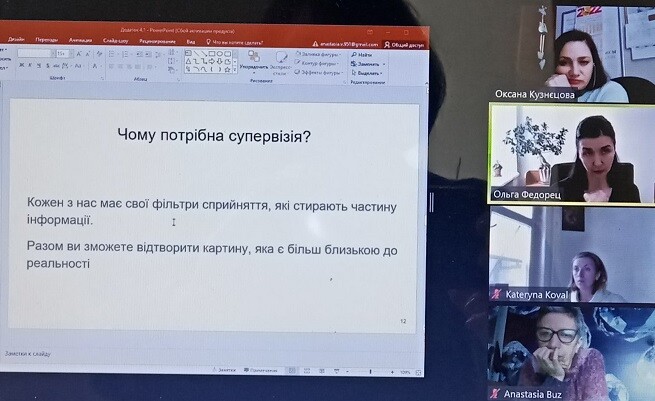Increase font size with the larger A icon

[79, 54]
